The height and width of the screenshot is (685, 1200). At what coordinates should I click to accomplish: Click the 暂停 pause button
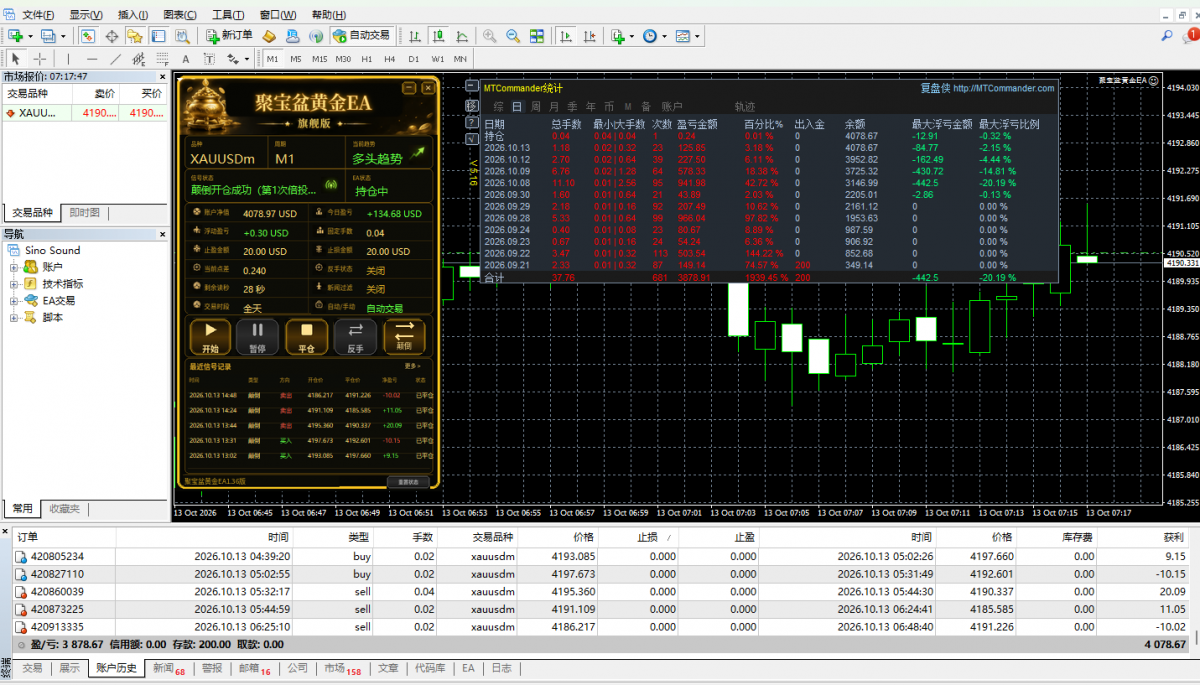pos(258,337)
